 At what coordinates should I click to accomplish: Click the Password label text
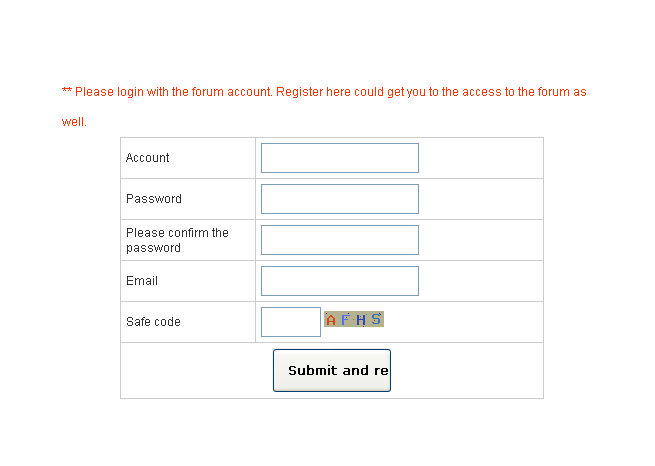click(154, 199)
